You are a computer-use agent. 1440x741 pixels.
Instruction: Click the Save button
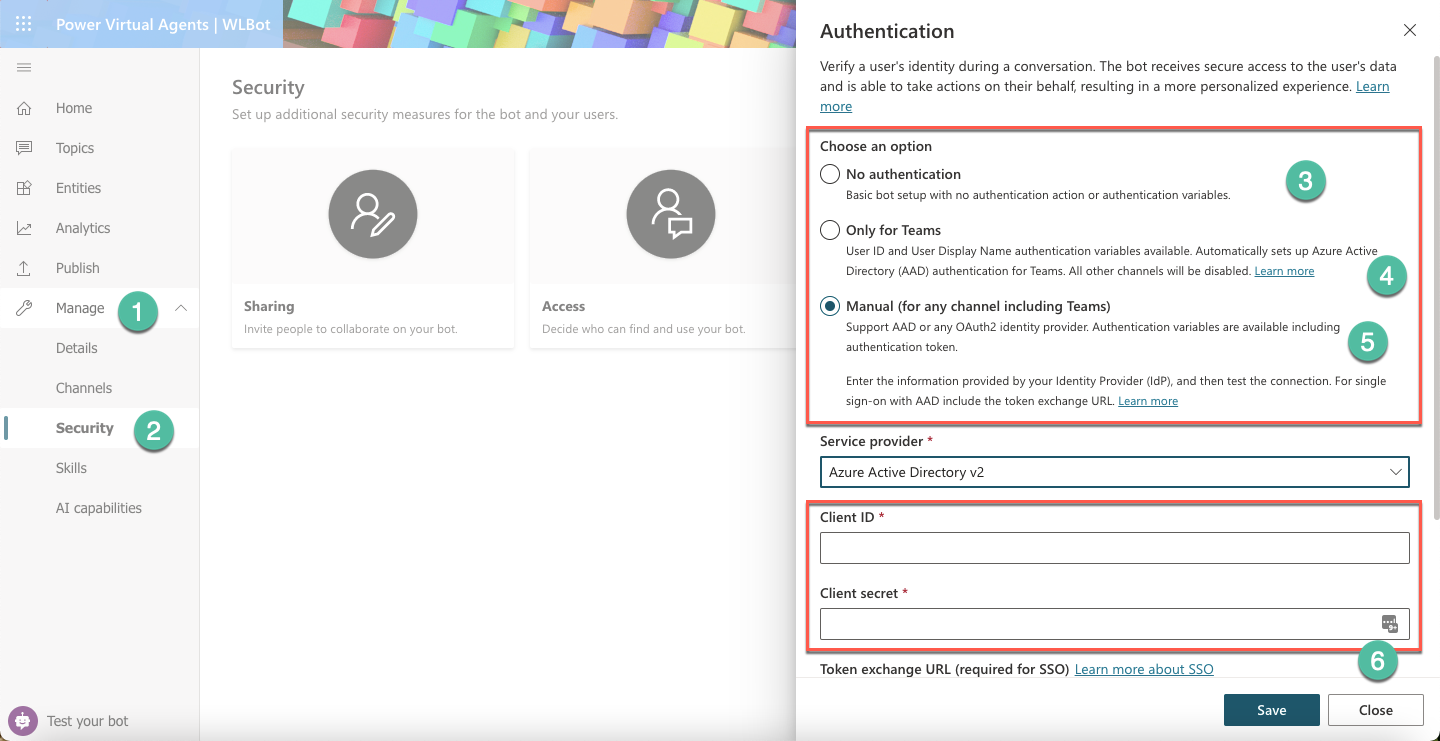pyautogui.click(x=1272, y=710)
